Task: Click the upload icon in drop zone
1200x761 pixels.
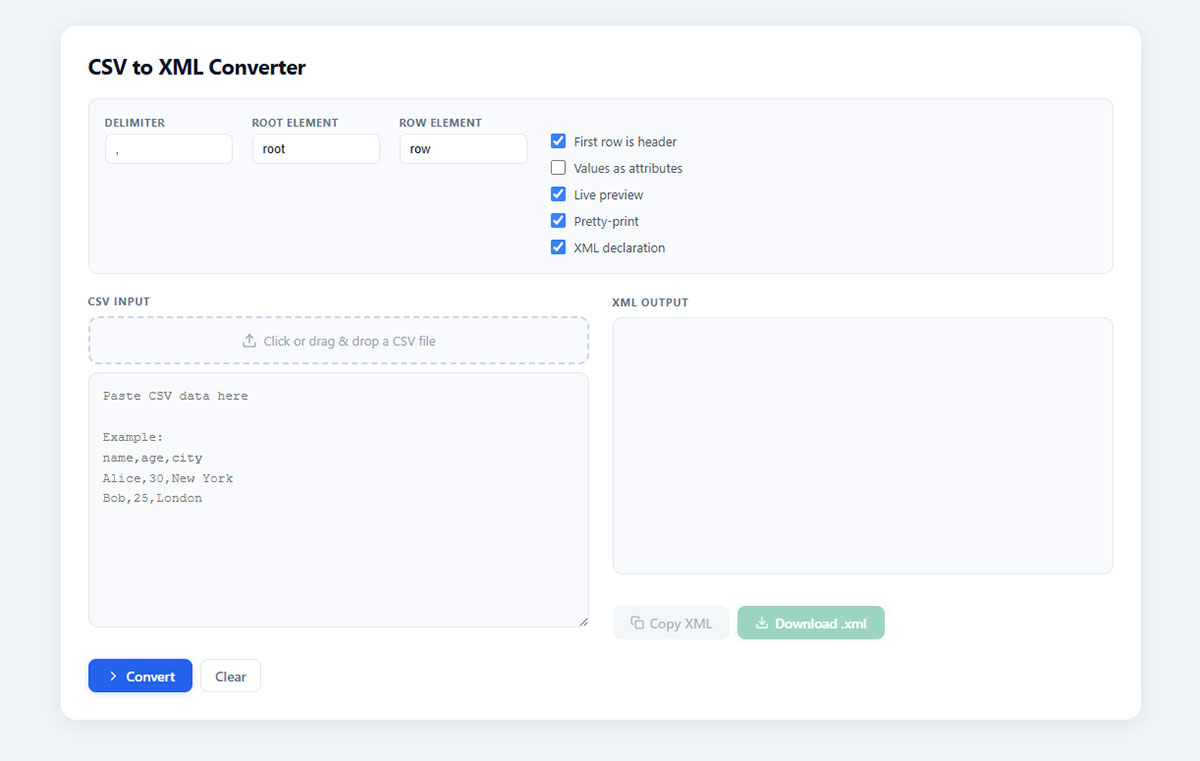Action: (249, 341)
